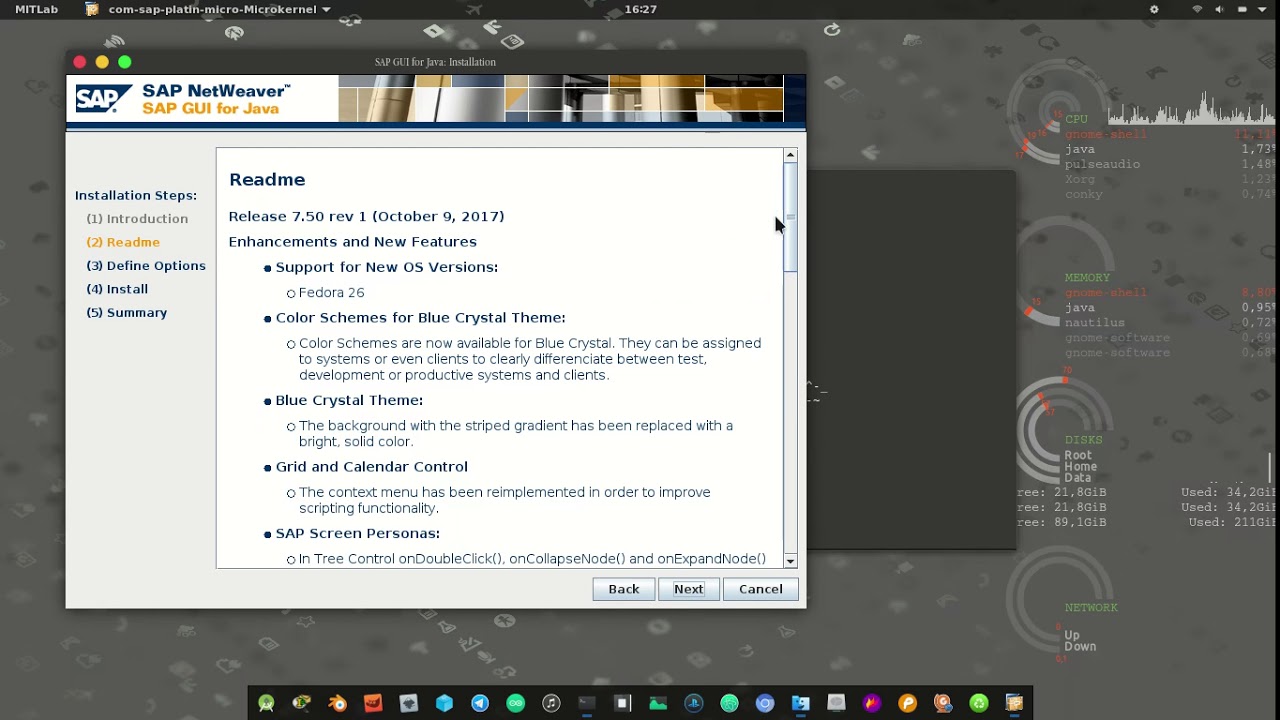Click 'Enhancements and New Features' heading
Image resolution: width=1280 pixels, height=720 pixels.
pyautogui.click(x=352, y=242)
